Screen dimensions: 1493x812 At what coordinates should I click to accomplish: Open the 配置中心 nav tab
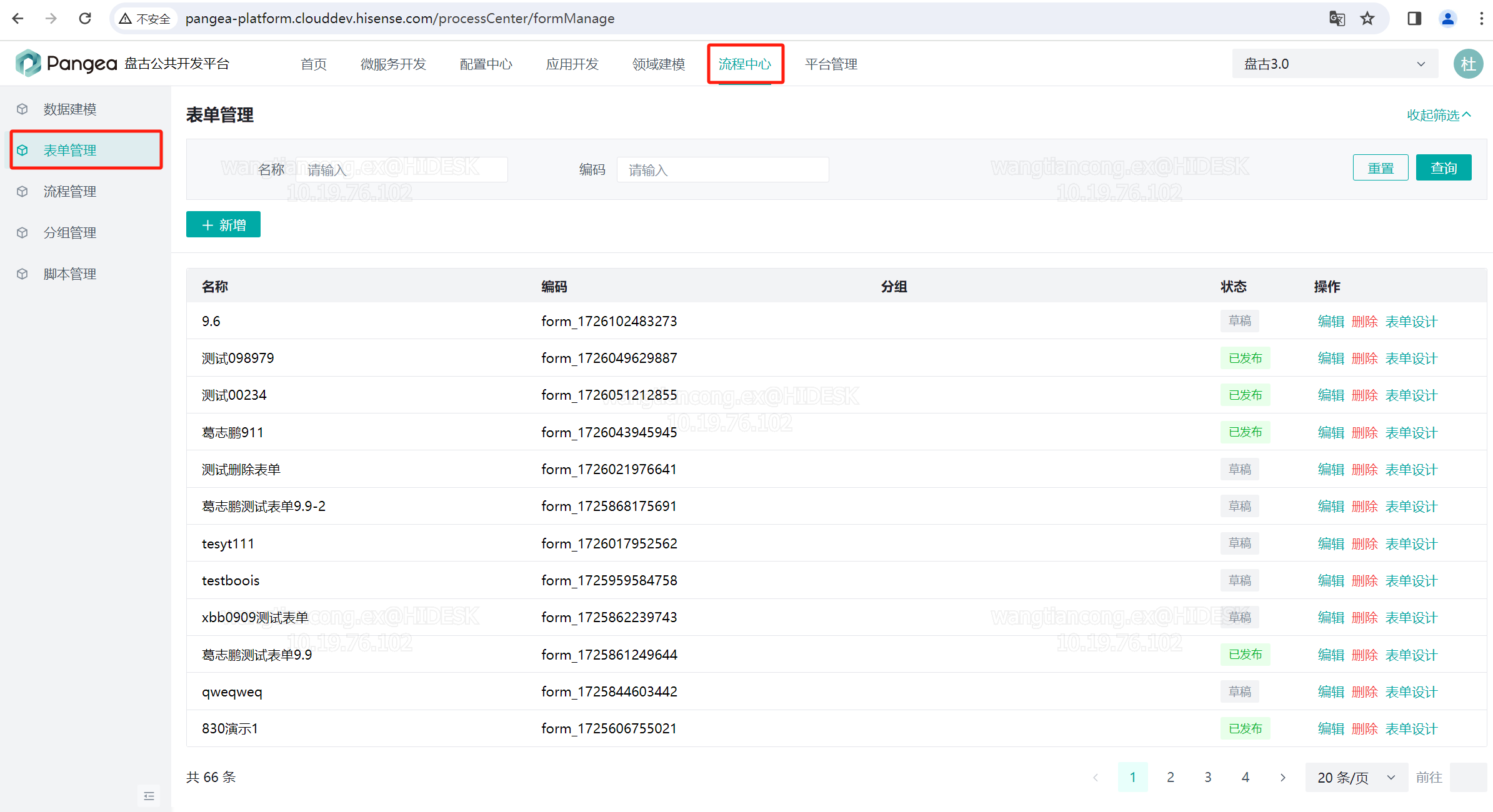click(486, 64)
